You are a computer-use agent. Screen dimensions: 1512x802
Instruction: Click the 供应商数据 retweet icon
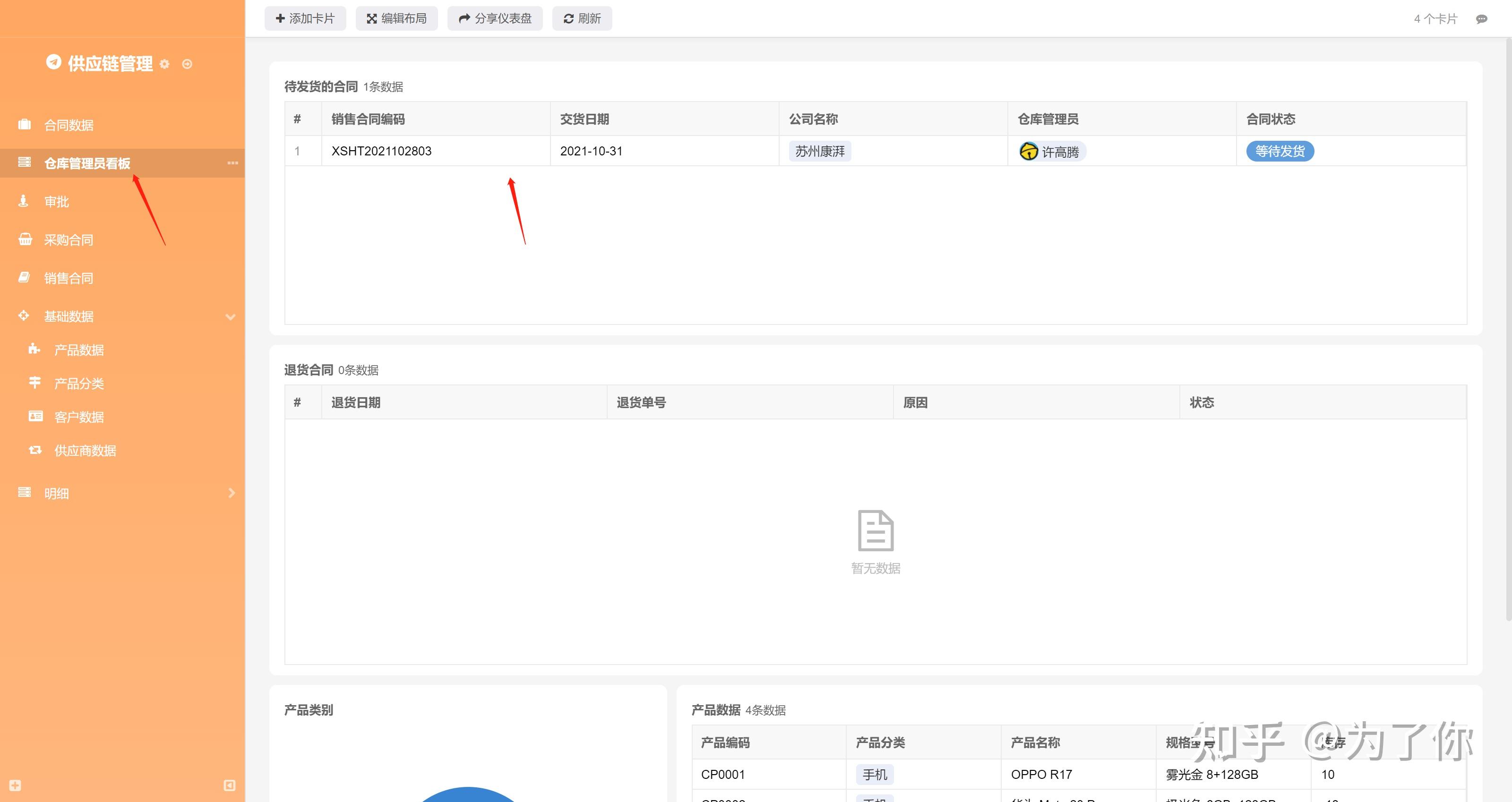[35, 450]
